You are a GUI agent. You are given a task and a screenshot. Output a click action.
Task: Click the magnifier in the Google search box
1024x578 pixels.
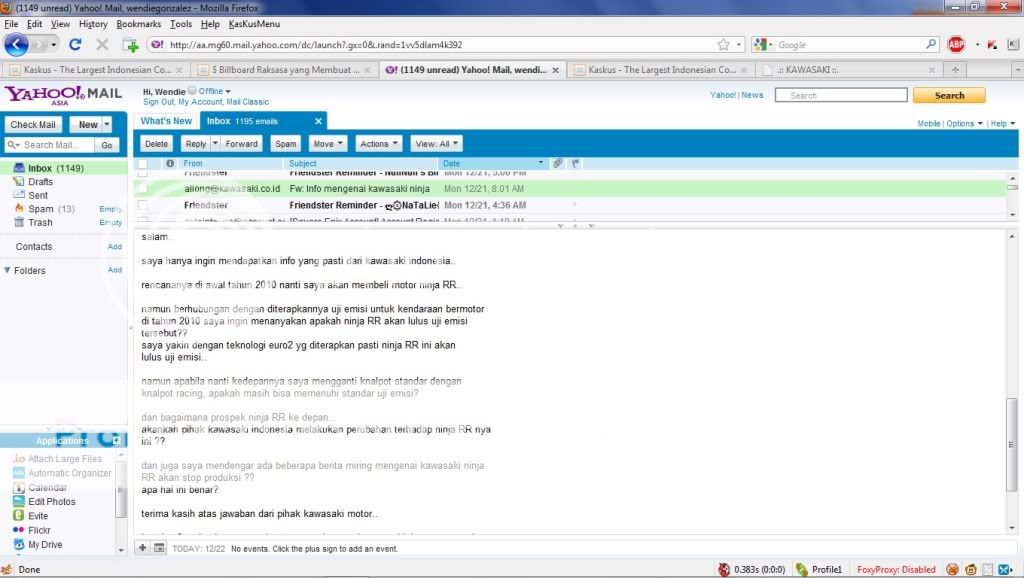click(931, 44)
